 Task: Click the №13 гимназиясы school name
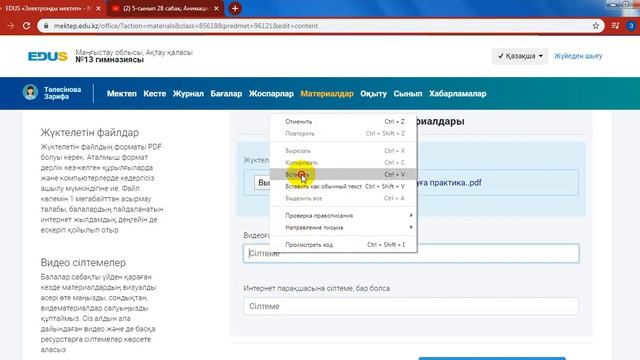109,60
